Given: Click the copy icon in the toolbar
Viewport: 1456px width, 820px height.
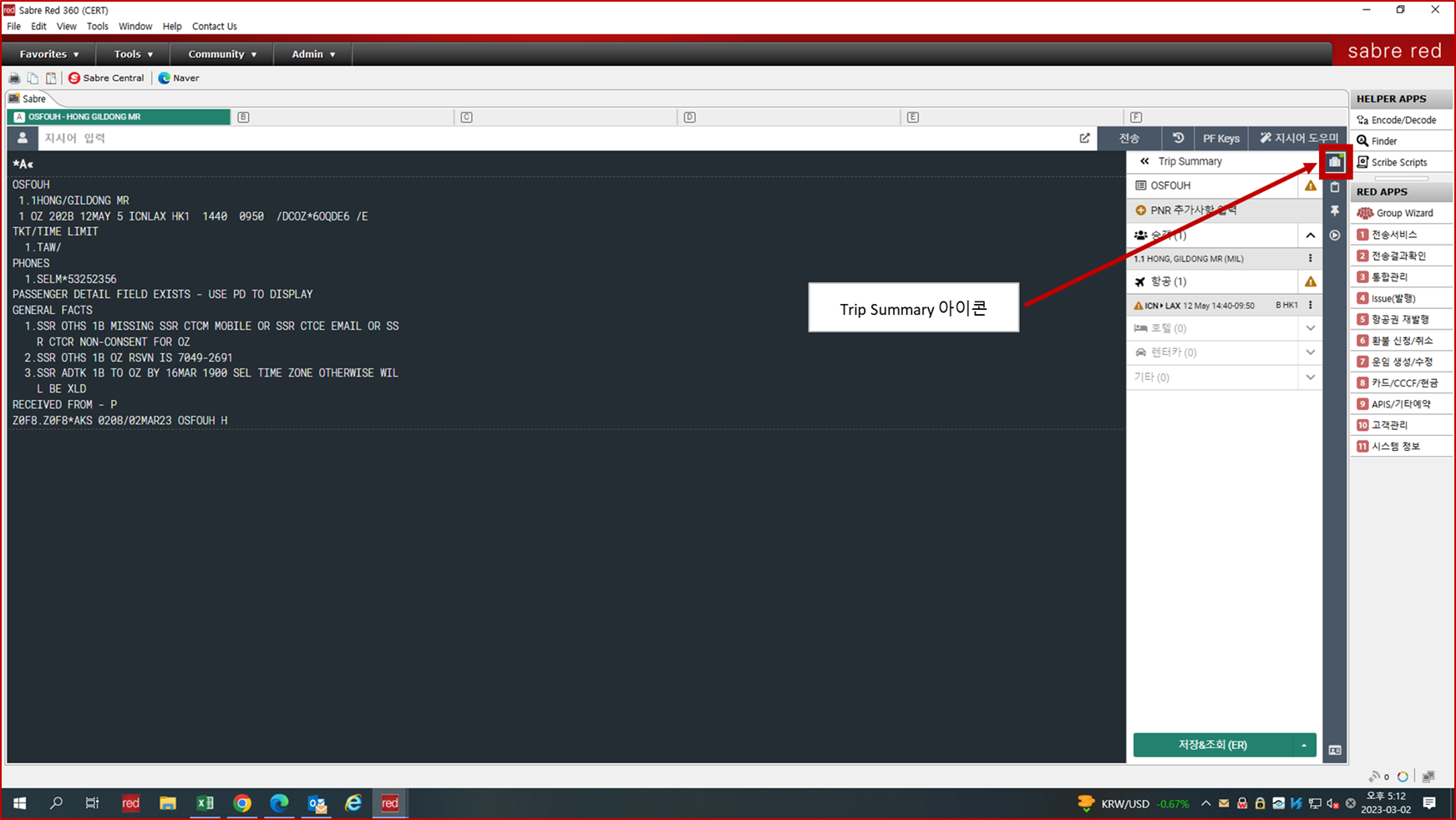Looking at the screenshot, I should pos(33,78).
